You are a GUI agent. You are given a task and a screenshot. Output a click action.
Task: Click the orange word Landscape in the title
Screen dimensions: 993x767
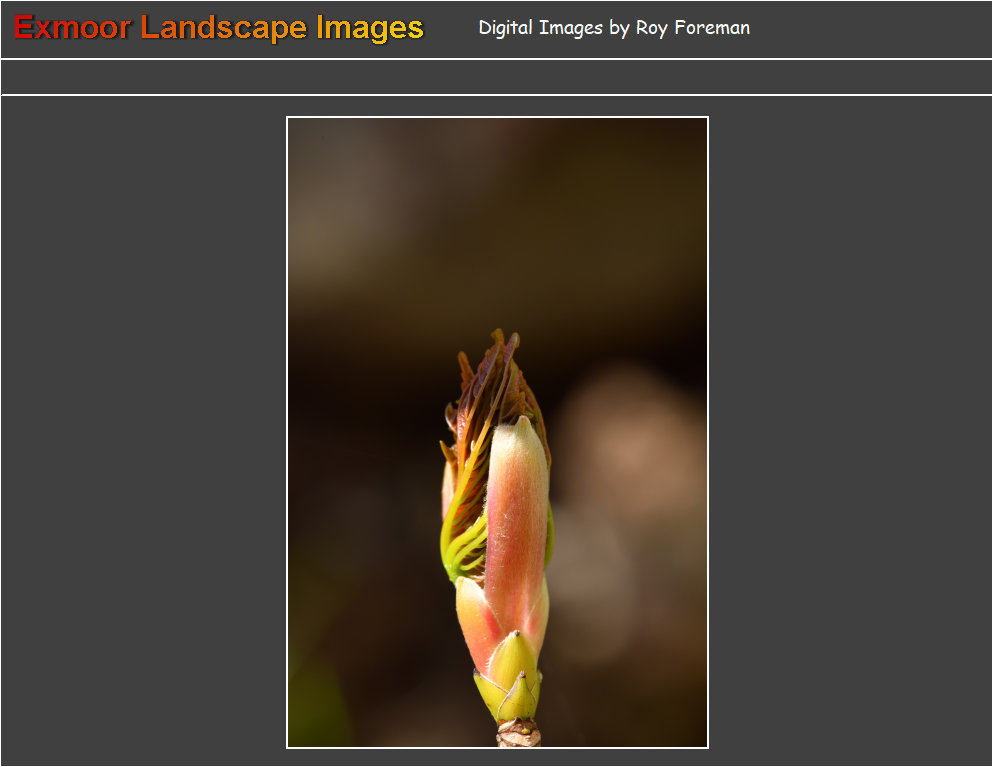coord(223,28)
